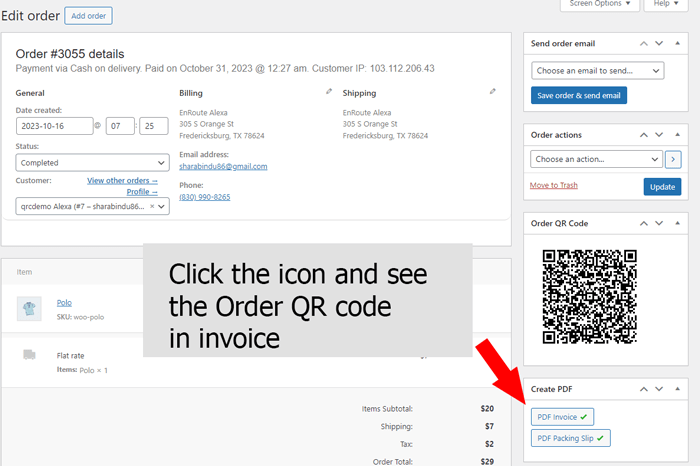Collapse the Send order email panel

[677, 43]
